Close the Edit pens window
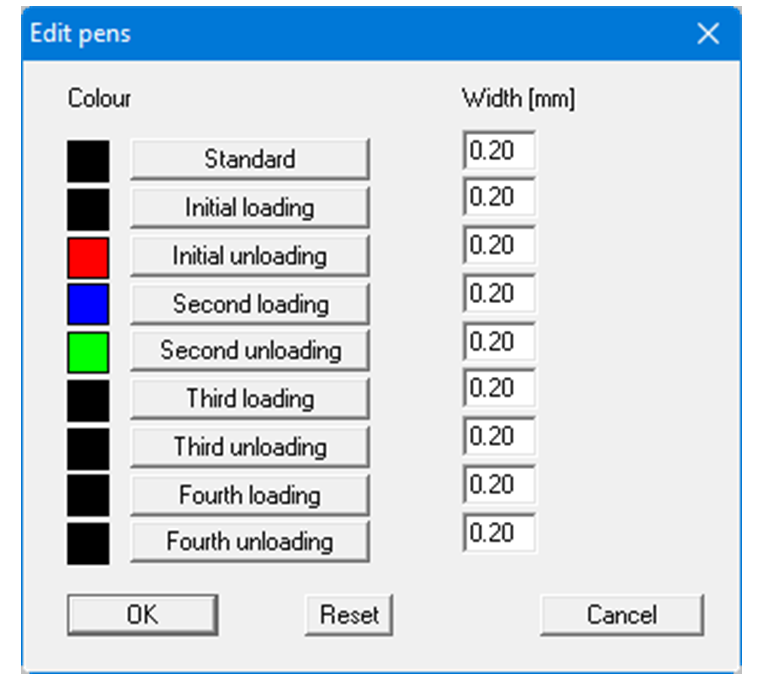Image resolution: width=763 pixels, height=682 pixels. point(708,34)
